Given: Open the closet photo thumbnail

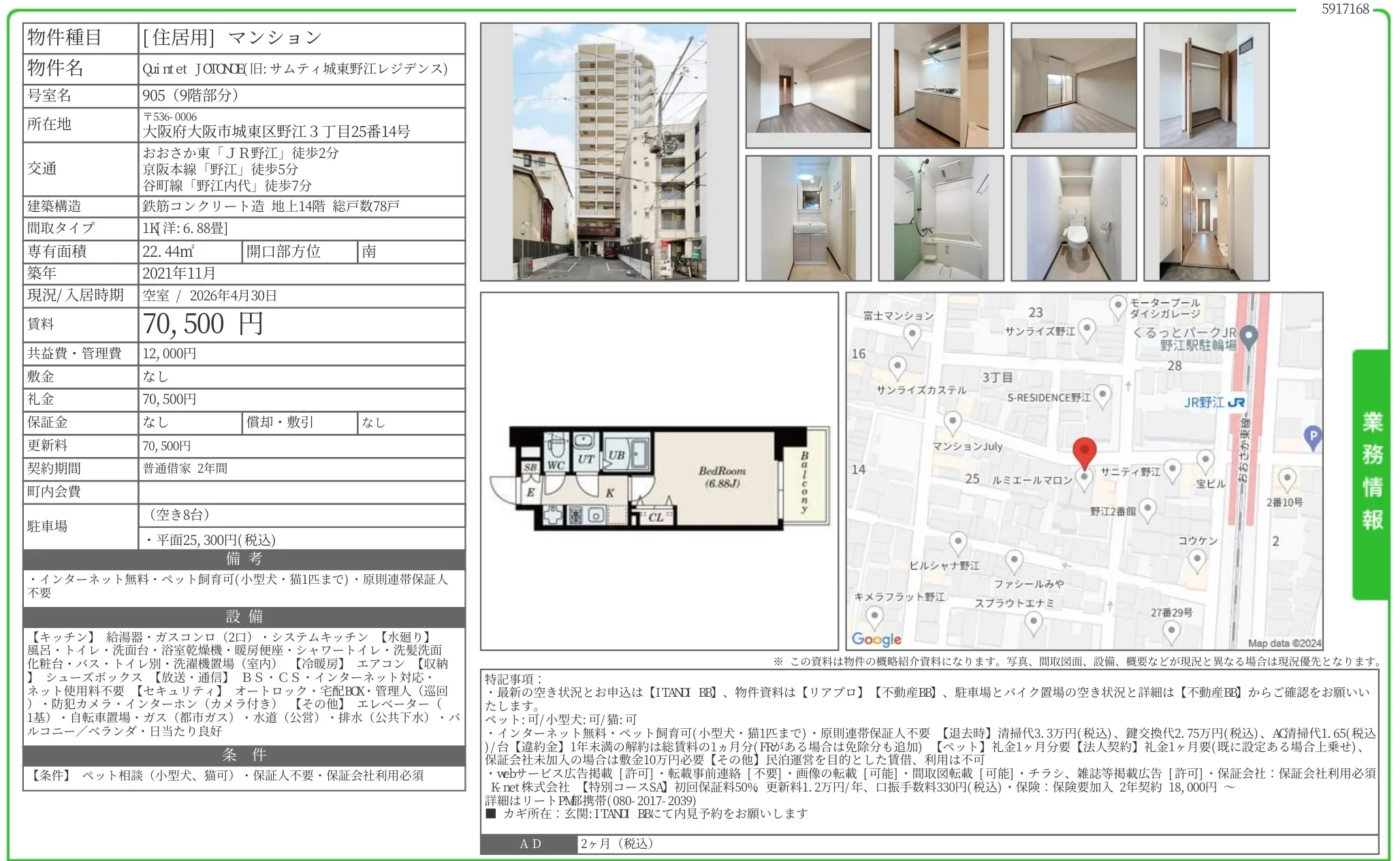Looking at the screenshot, I should point(1206,86).
